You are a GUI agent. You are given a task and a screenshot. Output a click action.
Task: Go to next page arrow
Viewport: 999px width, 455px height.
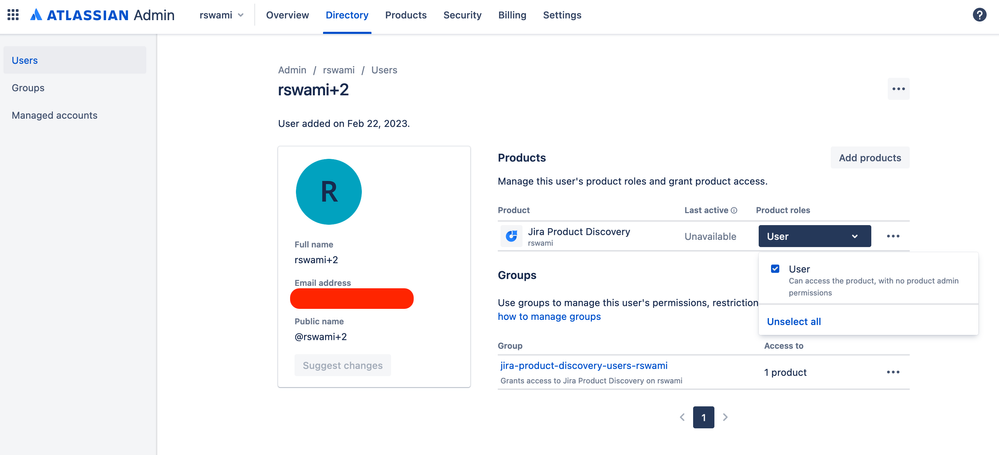pyautogui.click(x=725, y=417)
